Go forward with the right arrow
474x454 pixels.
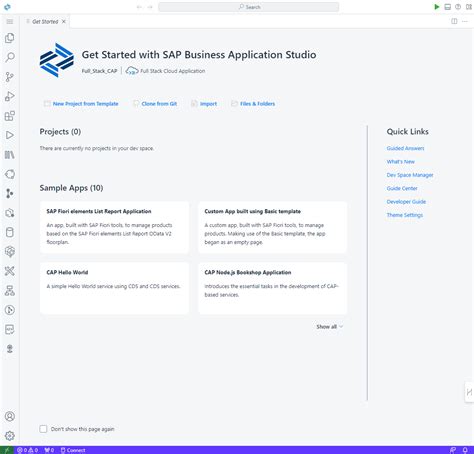150,7
